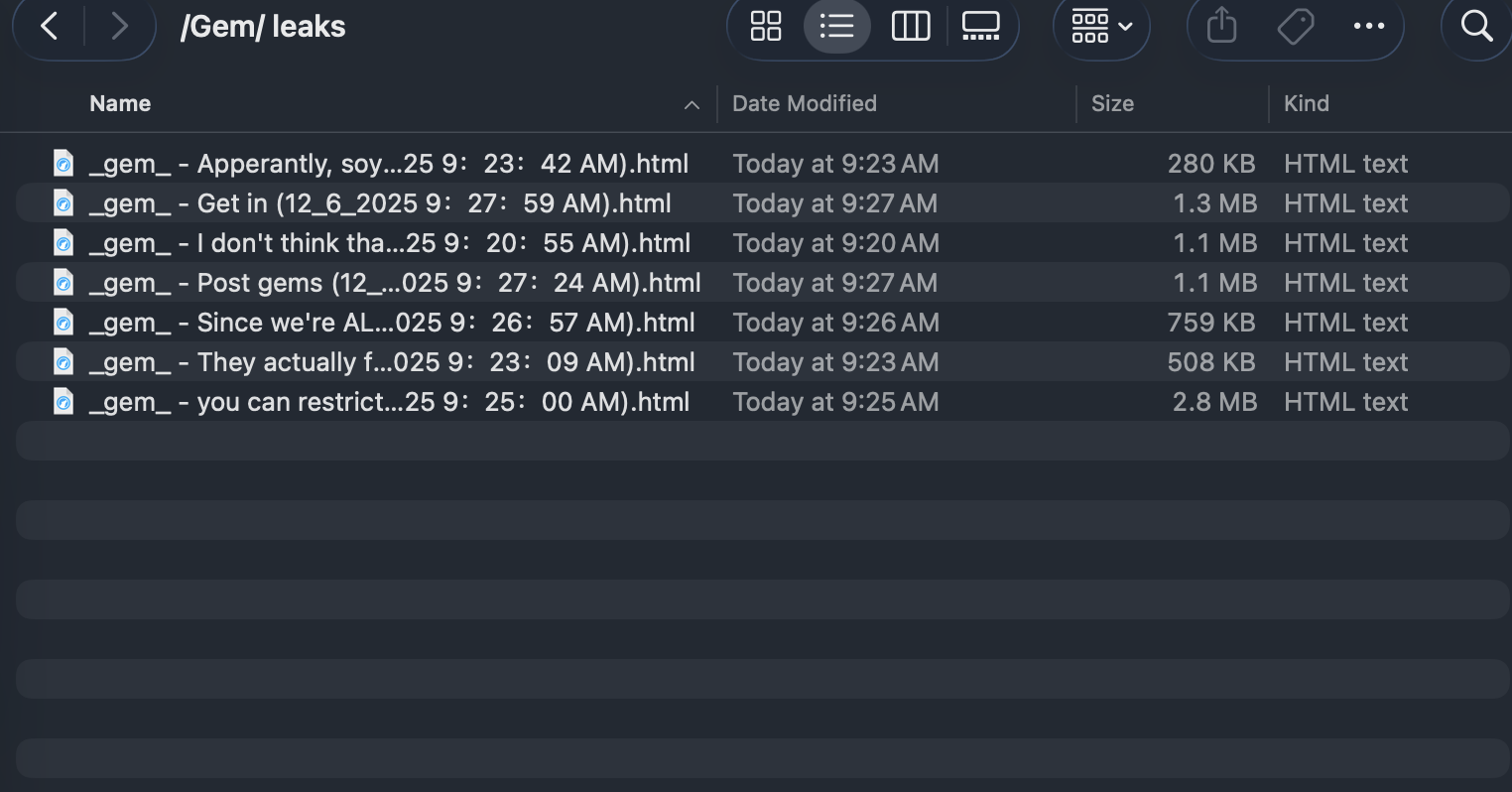Screen dimensions: 1512x792
Task: Switch to list view
Action: pos(836,27)
